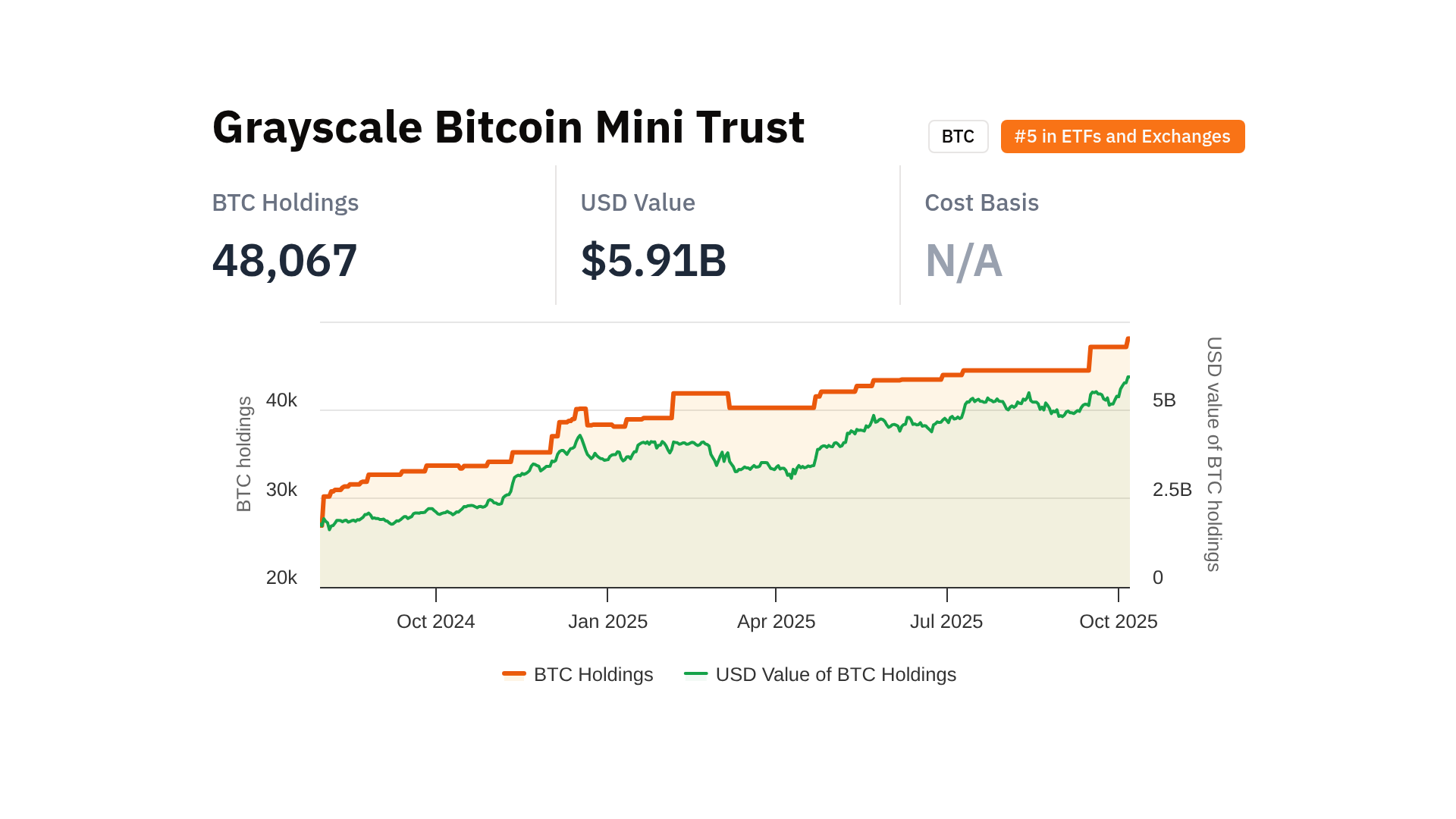
Task: Click the vertical 'USD value of BTC holdings' axis title
Action: tap(1213, 453)
